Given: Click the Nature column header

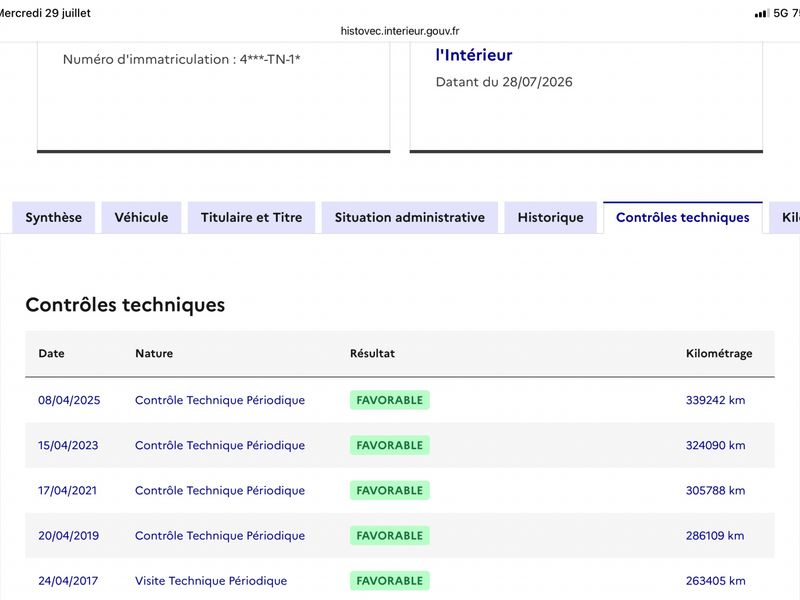Looking at the screenshot, I should pos(154,353).
